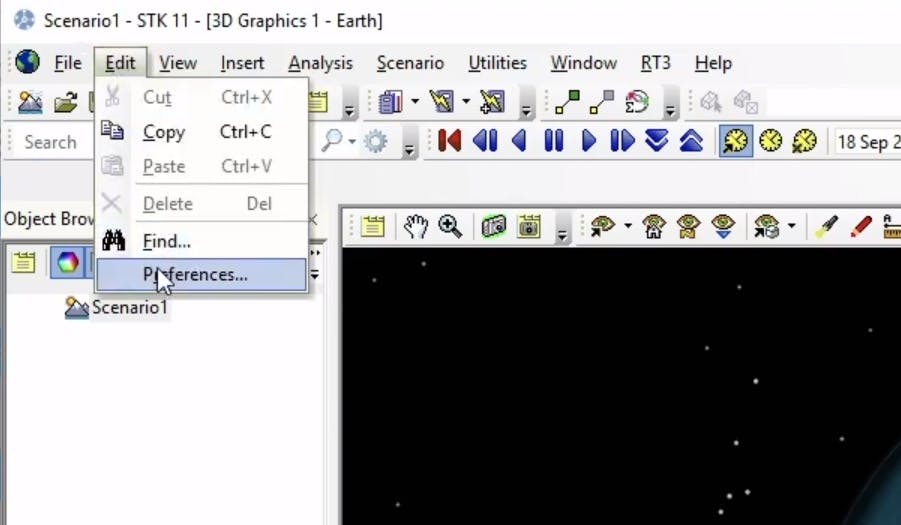The image size is (901, 525).
Task: Click the flashlight icon in 3D toolbar
Action: pos(826,226)
